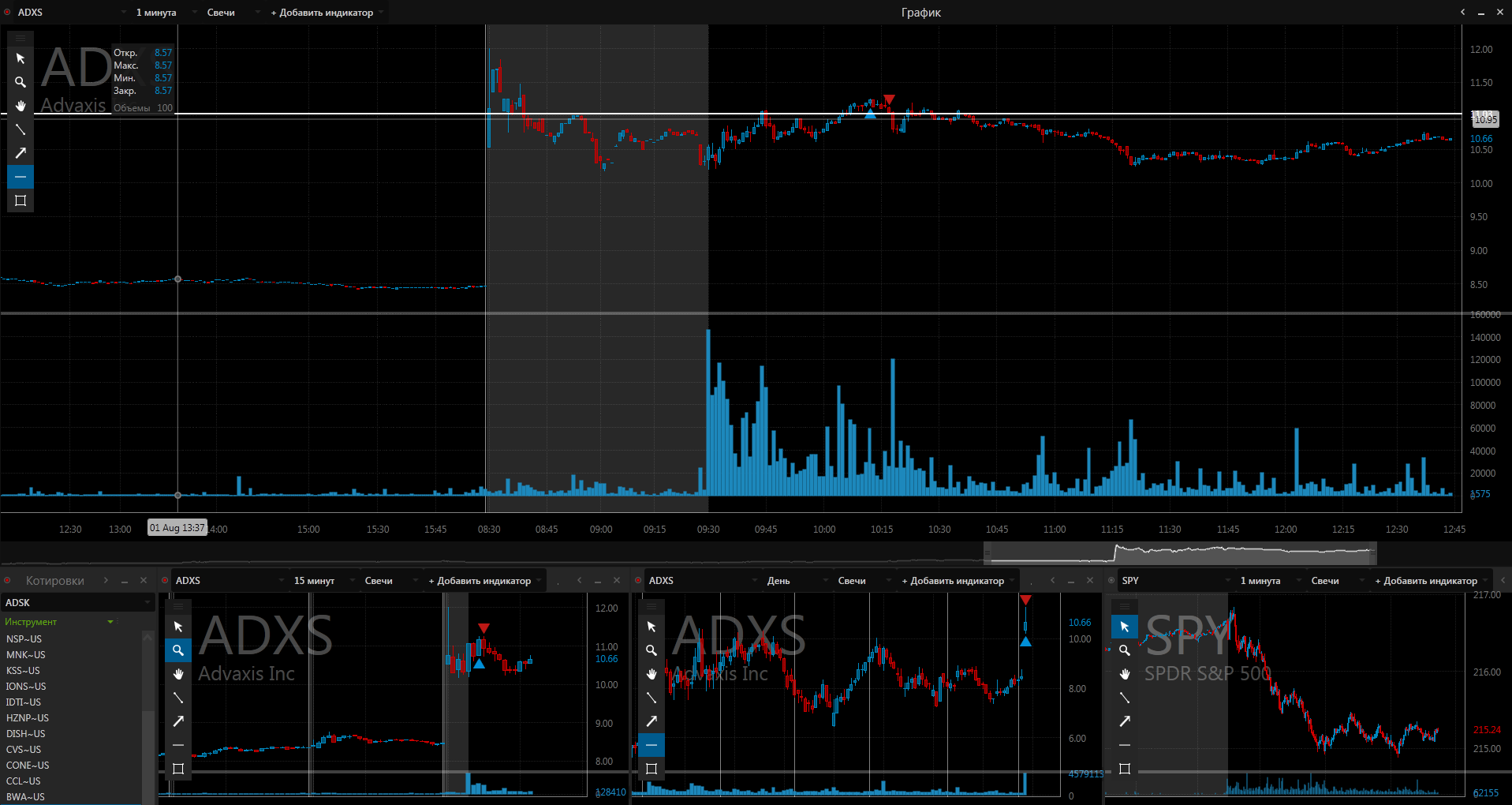Select hand tool in daily ADXS chart
Screen dimensions: 1512x805
click(x=651, y=674)
